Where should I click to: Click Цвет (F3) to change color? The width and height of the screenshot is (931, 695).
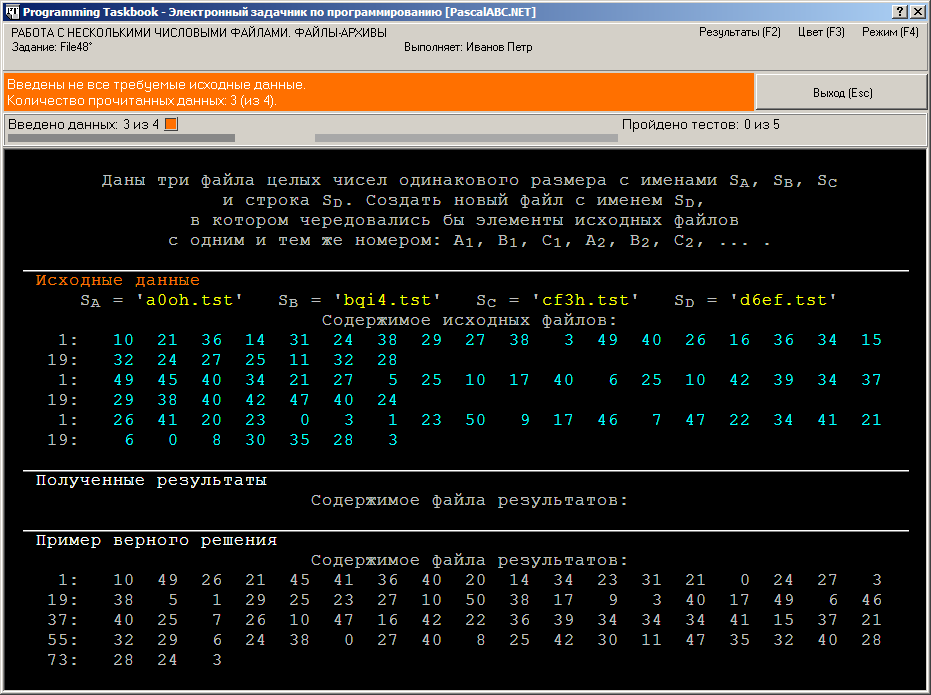[x=821, y=32]
